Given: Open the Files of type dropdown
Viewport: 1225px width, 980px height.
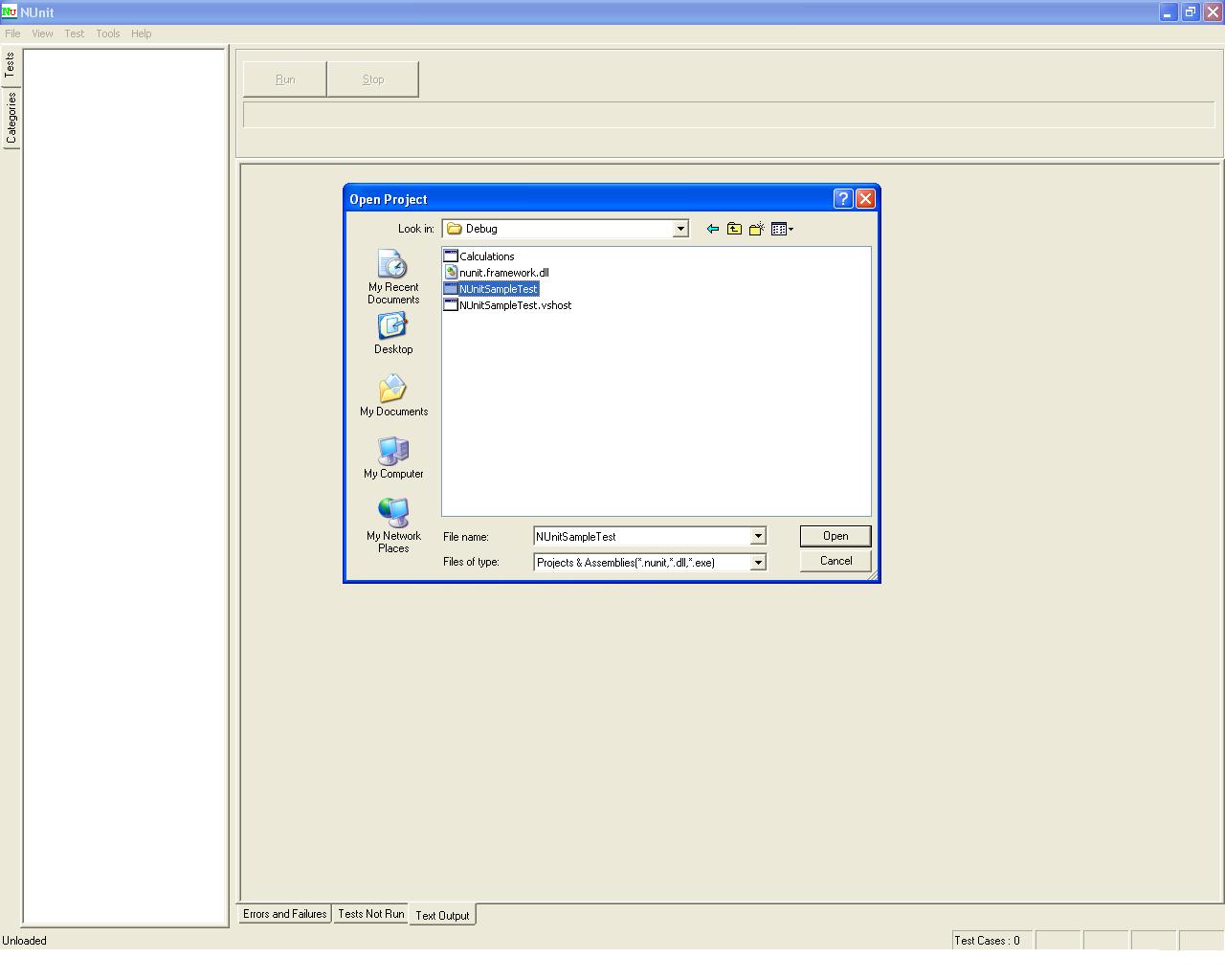Looking at the screenshot, I should [x=758, y=562].
